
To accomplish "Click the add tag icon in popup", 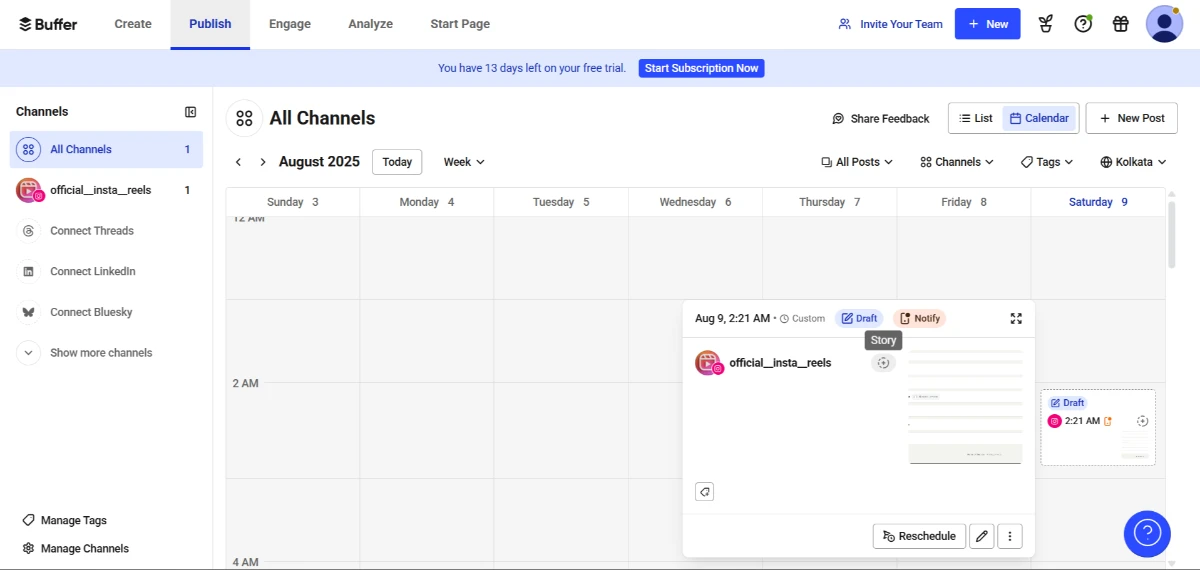I will click(704, 492).
